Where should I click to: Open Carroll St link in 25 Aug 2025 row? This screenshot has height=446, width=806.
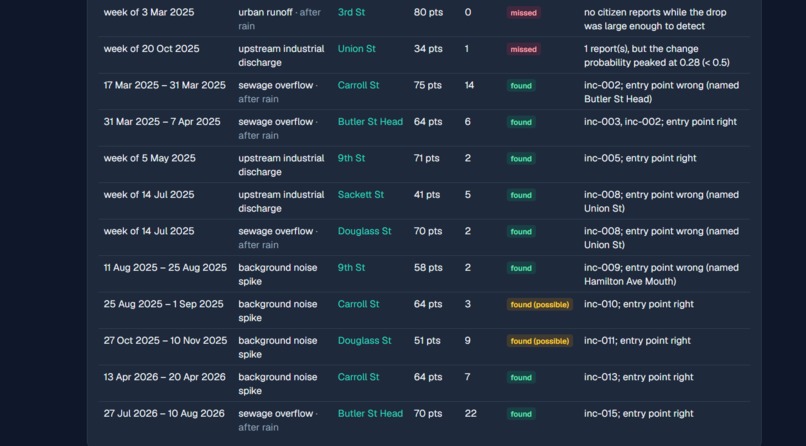pyautogui.click(x=358, y=304)
